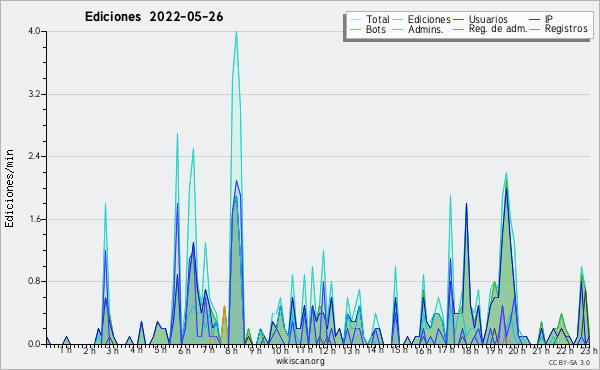Click the y-axis label 'Ediciones/min'
This screenshot has height=370, width=600.
click(x=9, y=188)
